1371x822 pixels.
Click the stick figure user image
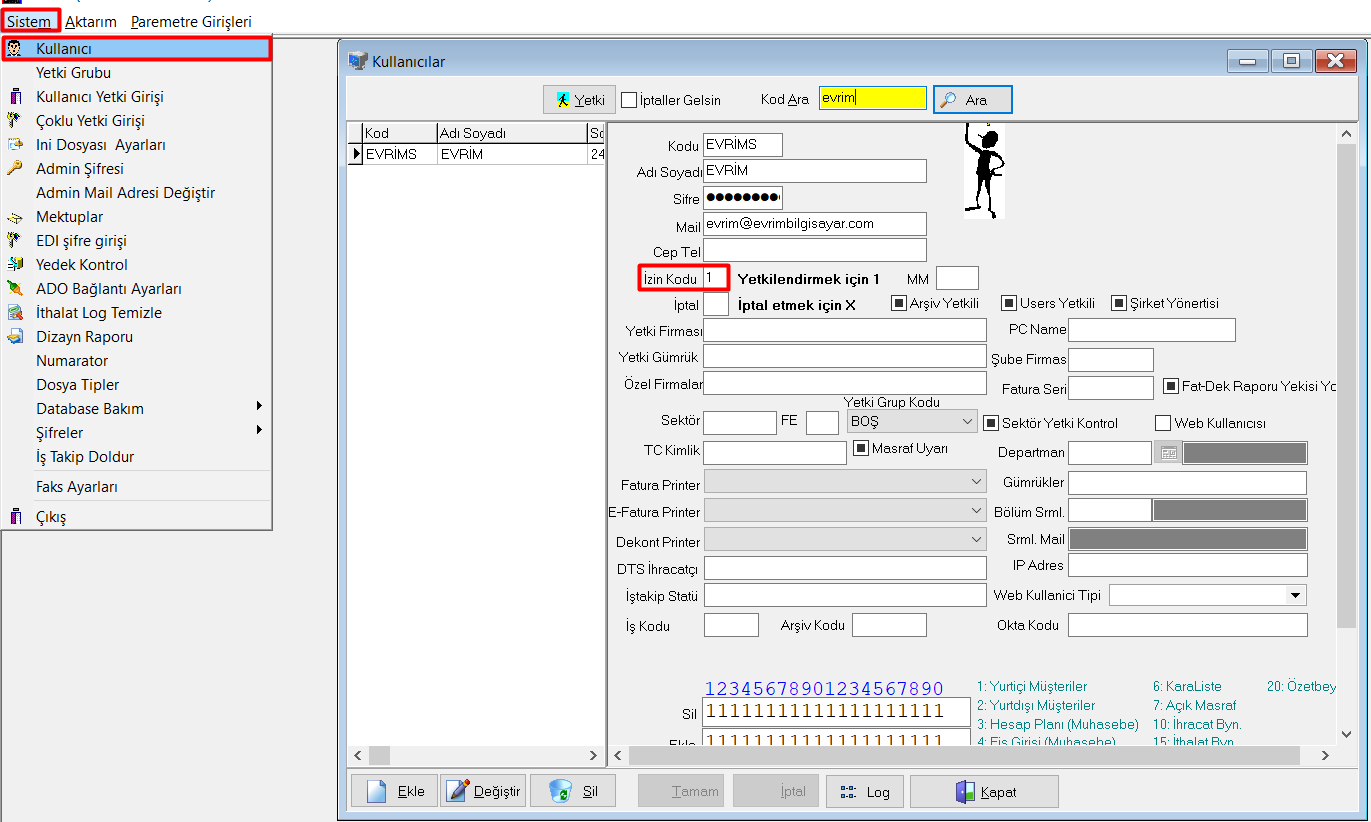point(984,169)
